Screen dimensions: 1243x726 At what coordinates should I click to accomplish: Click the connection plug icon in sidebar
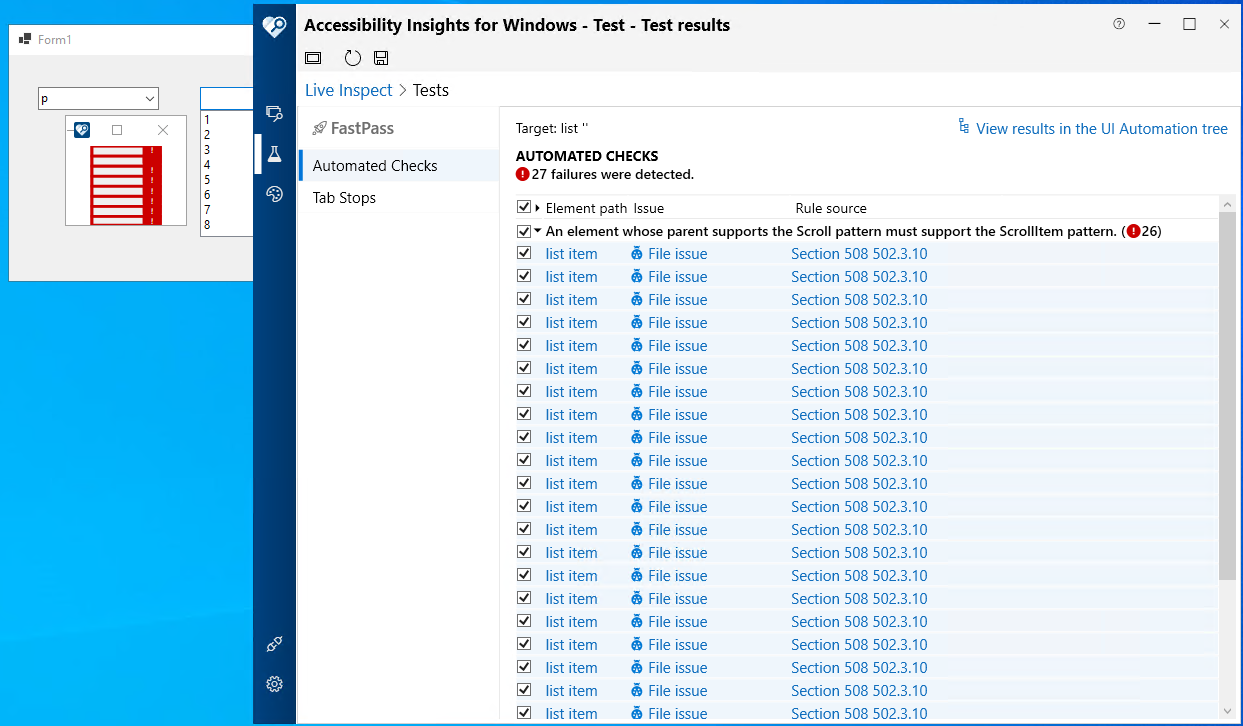point(274,645)
